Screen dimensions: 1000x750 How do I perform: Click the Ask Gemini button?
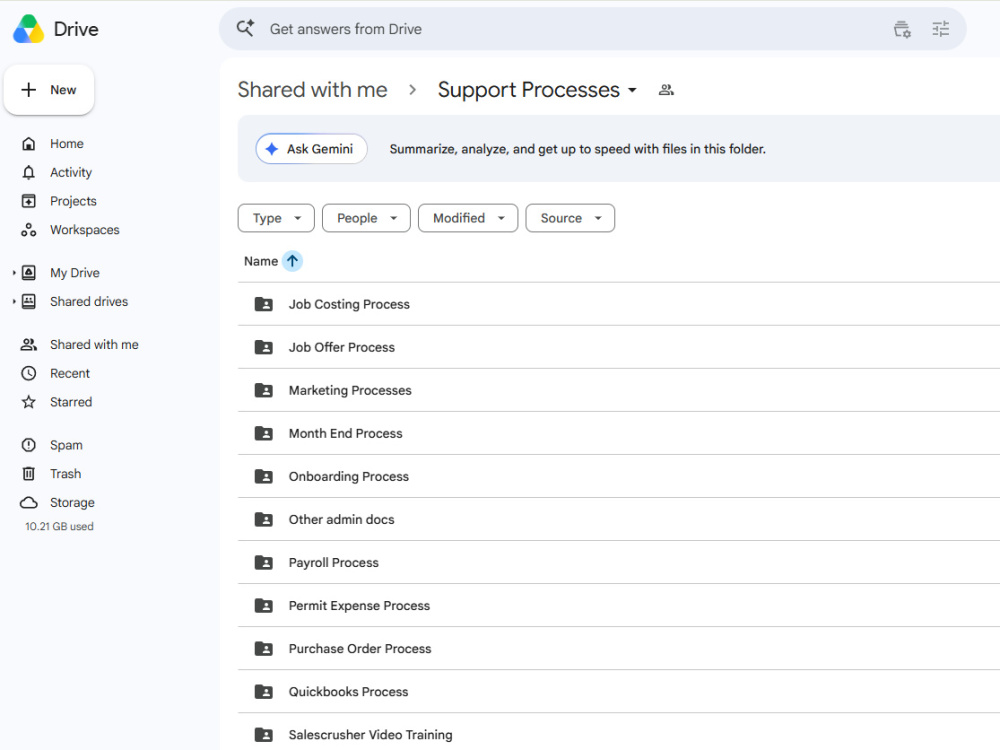[311, 149]
